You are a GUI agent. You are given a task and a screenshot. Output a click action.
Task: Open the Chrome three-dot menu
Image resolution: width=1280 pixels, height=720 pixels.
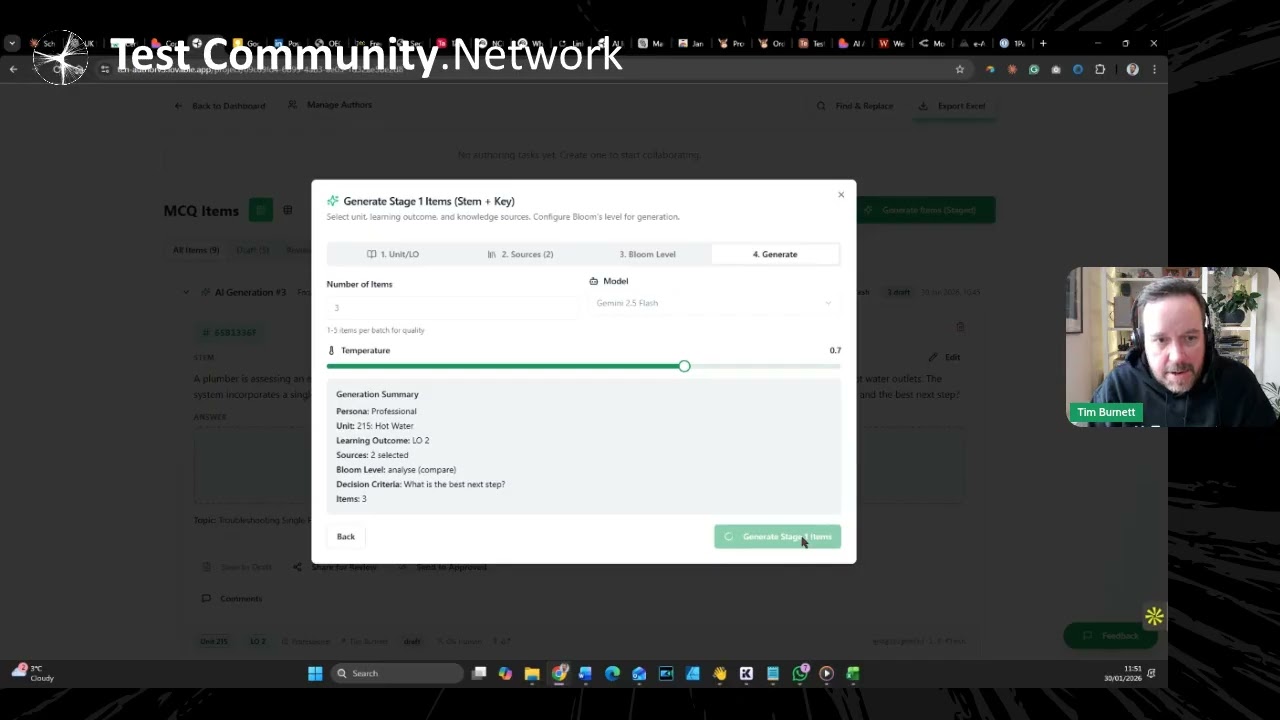tap(1154, 70)
